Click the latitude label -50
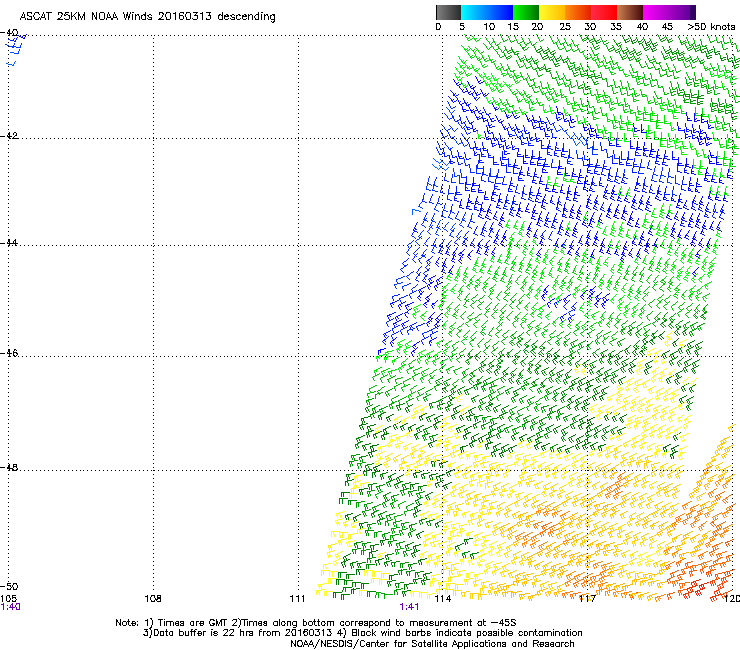This screenshot has width=740, height=650. pyautogui.click(x=9, y=586)
